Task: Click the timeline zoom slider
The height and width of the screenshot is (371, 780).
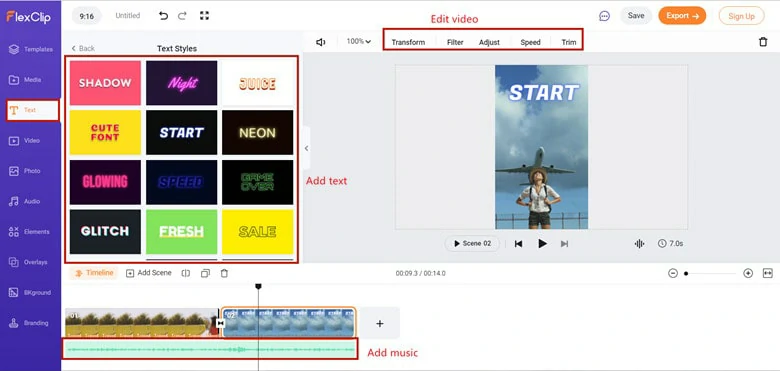Action: [710, 273]
